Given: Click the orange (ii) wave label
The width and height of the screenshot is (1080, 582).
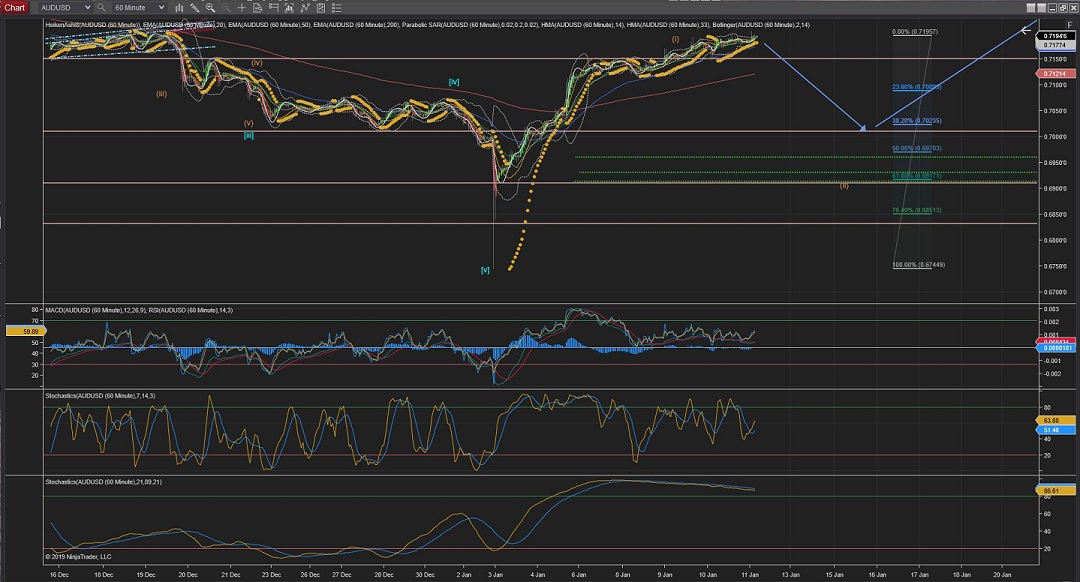Looking at the screenshot, I should point(844,185).
